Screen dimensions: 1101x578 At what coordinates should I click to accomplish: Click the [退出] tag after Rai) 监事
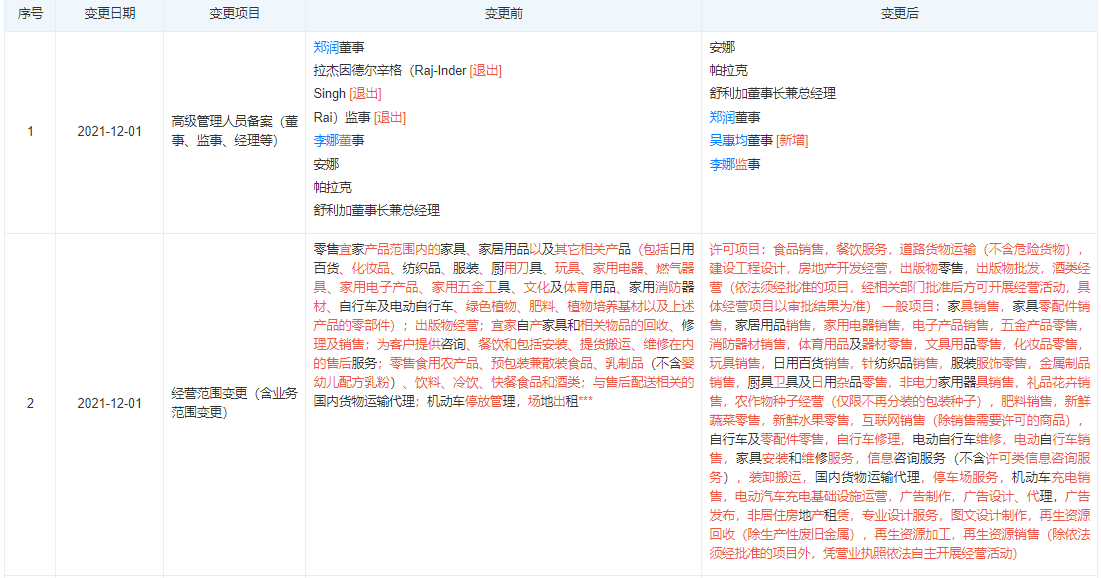[390, 117]
